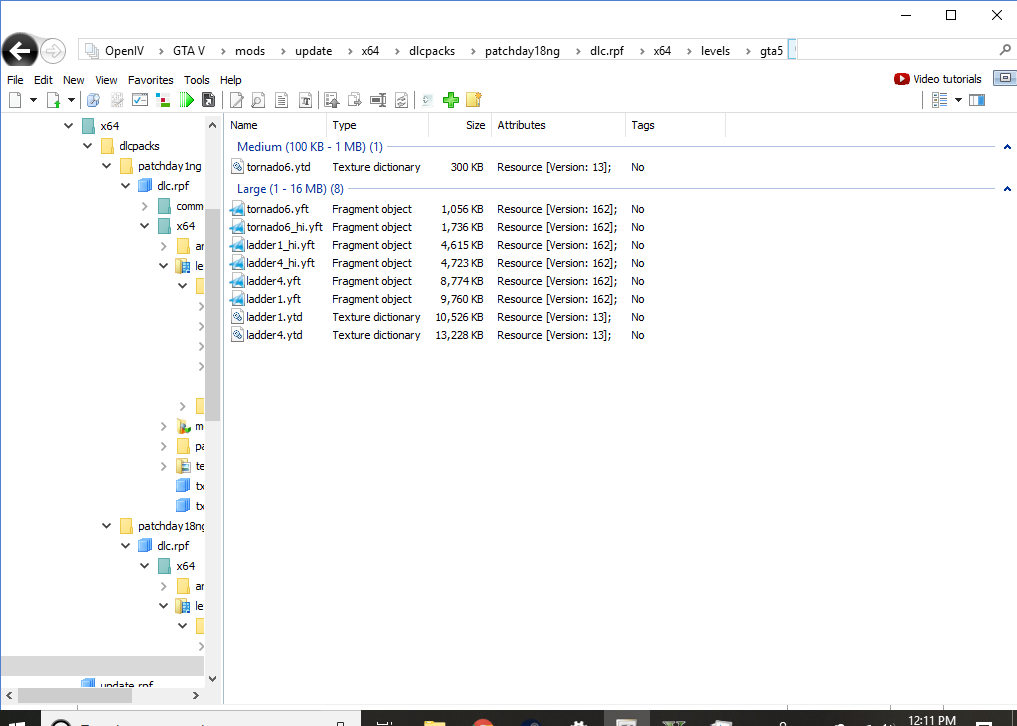This screenshot has width=1017, height=726.
Task: Expand the comm folder in the tree
Action: pos(145,206)
